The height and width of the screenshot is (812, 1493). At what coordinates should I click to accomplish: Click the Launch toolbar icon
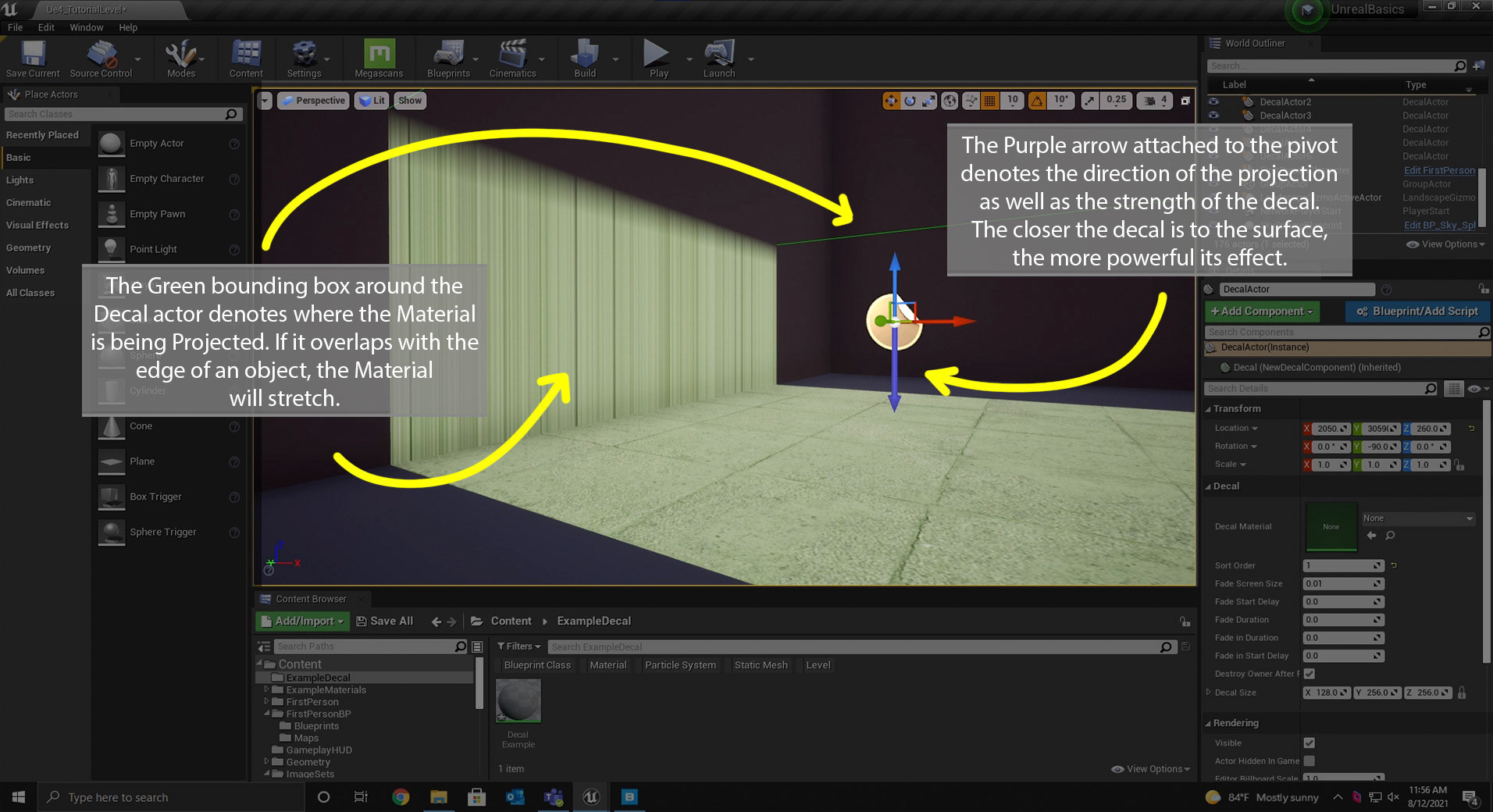point(718,59)
